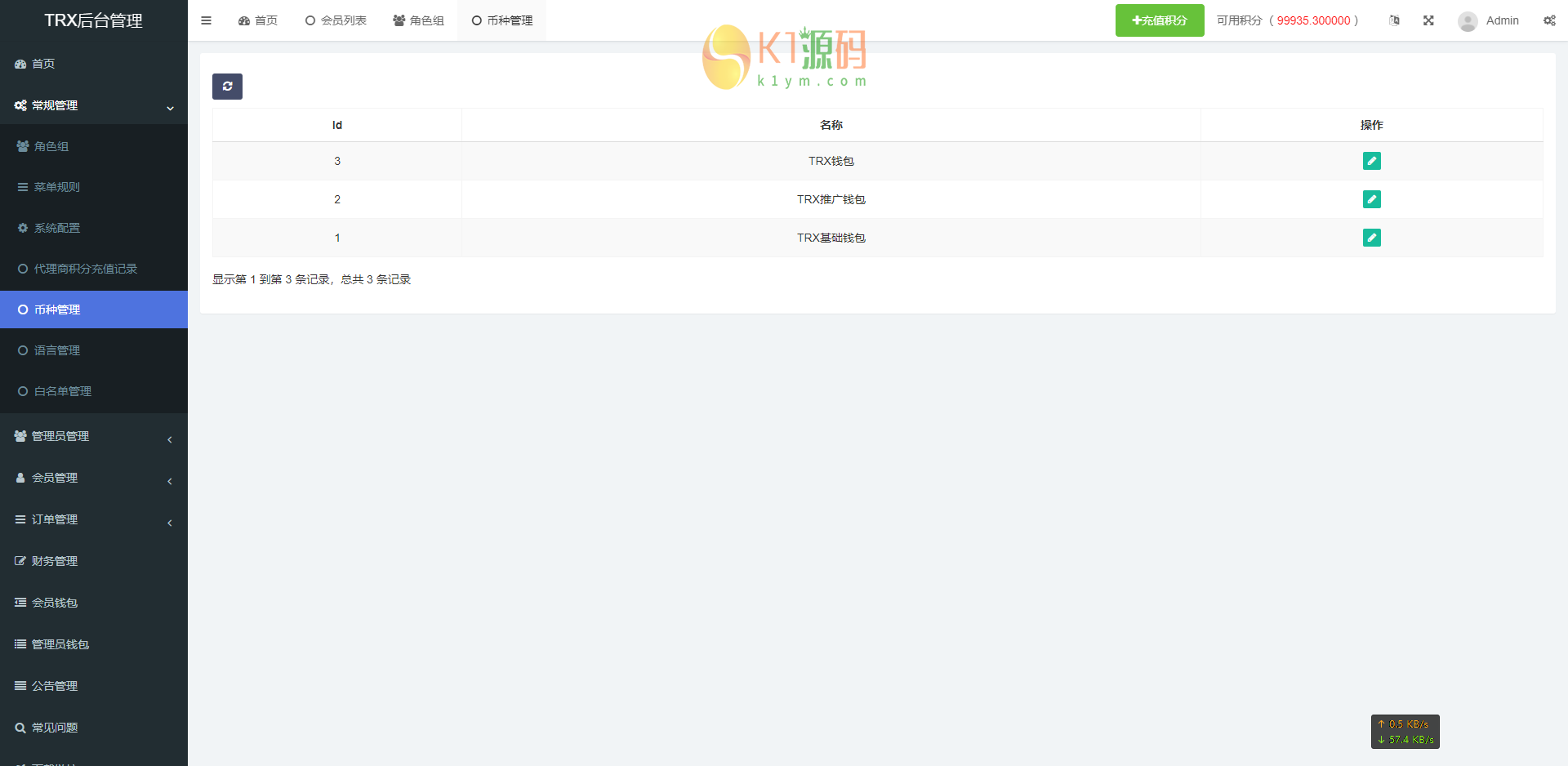This screenshot has width=1568, height=766.
Task: Expand the 会员管理 sidebar section
Action: [94, 478]
